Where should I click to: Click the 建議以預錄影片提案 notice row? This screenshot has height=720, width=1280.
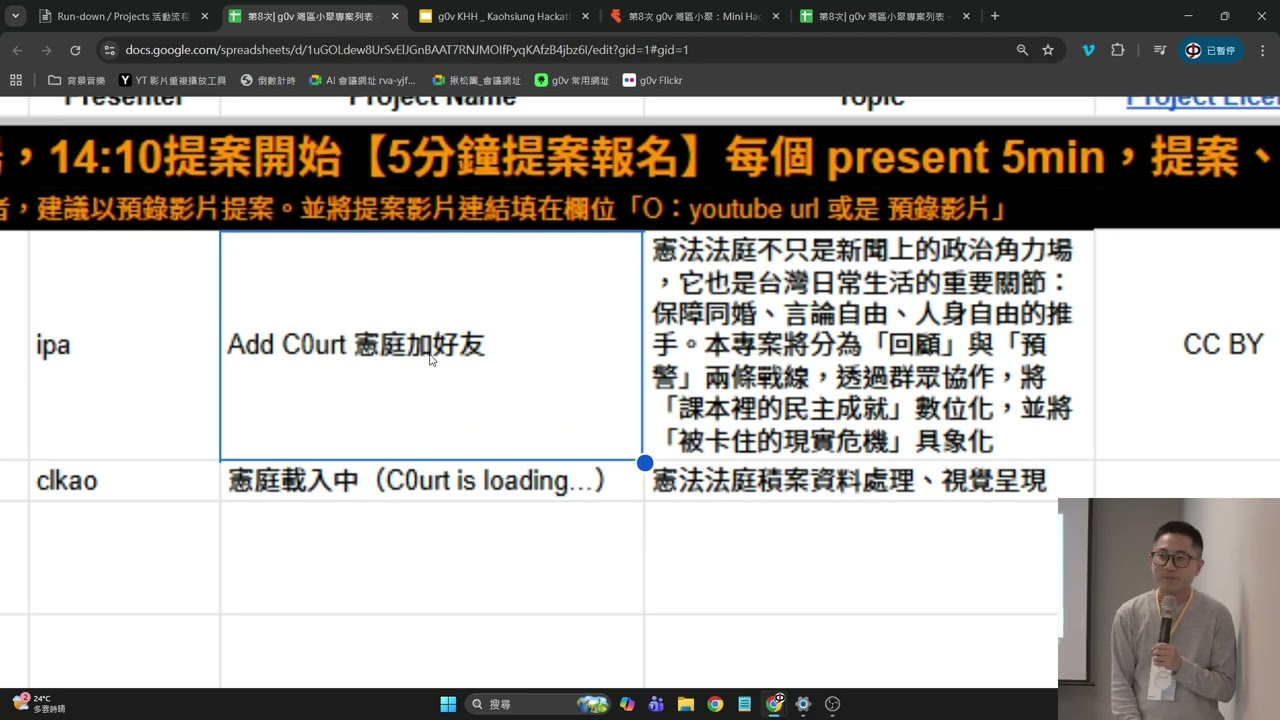(x=640, y=208)
